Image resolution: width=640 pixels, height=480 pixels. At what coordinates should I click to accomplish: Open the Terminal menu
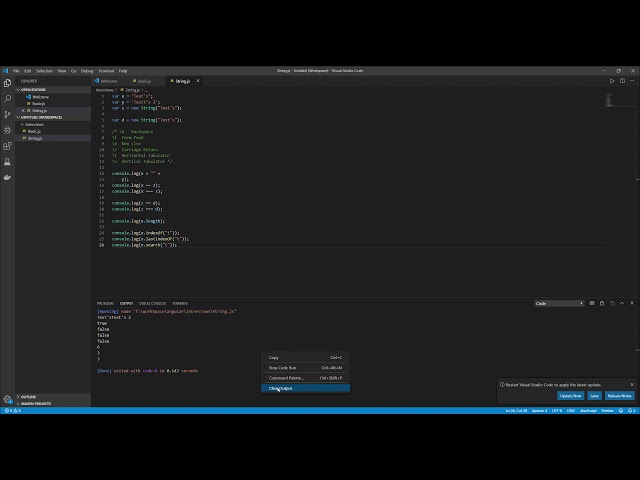click(106, 71)
